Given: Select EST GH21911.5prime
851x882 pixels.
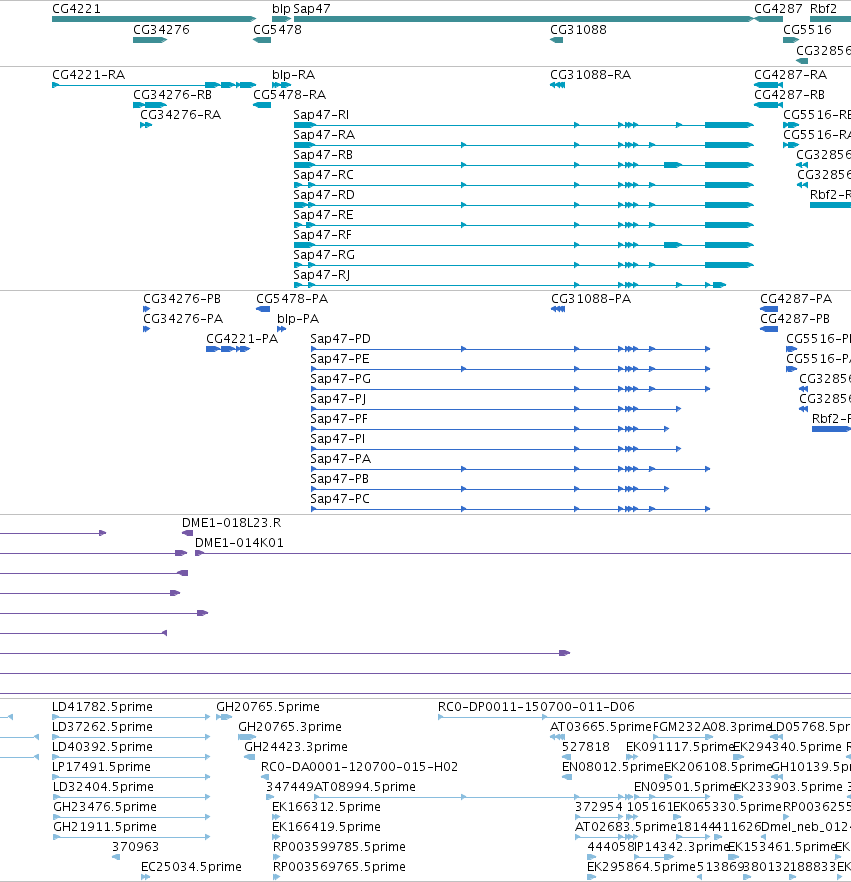Looking at the screenshot, I should pyautogui.click(x=105, y=827).
